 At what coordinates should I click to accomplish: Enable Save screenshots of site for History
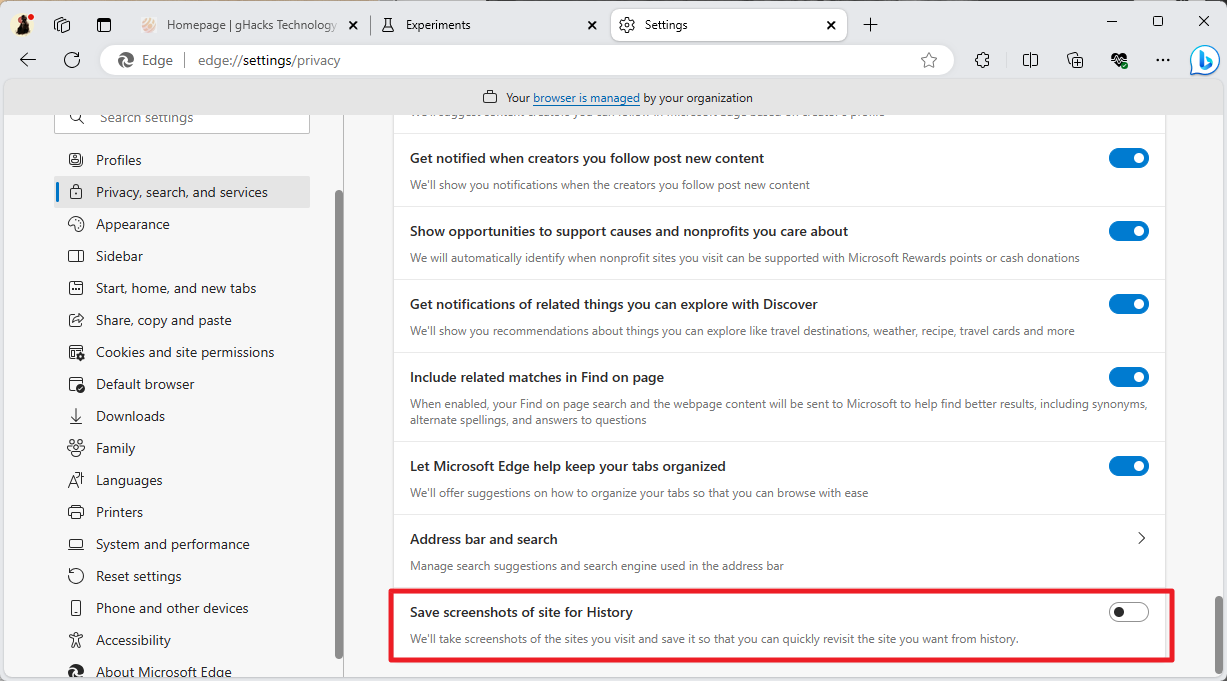pos(1128,612)
